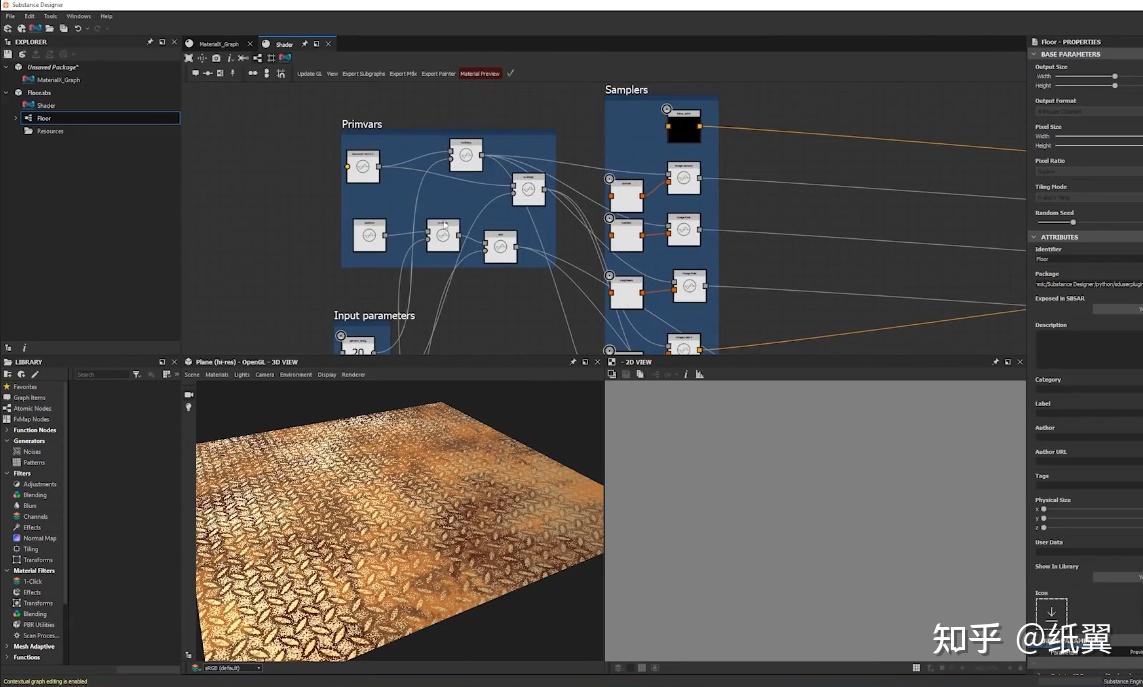The image size is (1143, 687).
Task: Click the camera snapshot icon in the graph toolbar
Action: [215, 58]
